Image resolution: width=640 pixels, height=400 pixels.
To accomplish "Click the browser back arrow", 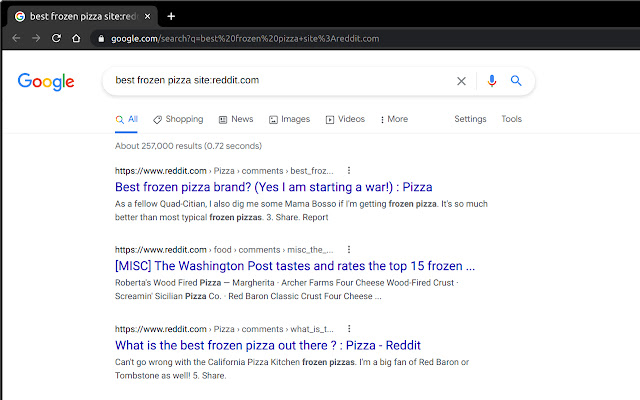I will (16, 38).
